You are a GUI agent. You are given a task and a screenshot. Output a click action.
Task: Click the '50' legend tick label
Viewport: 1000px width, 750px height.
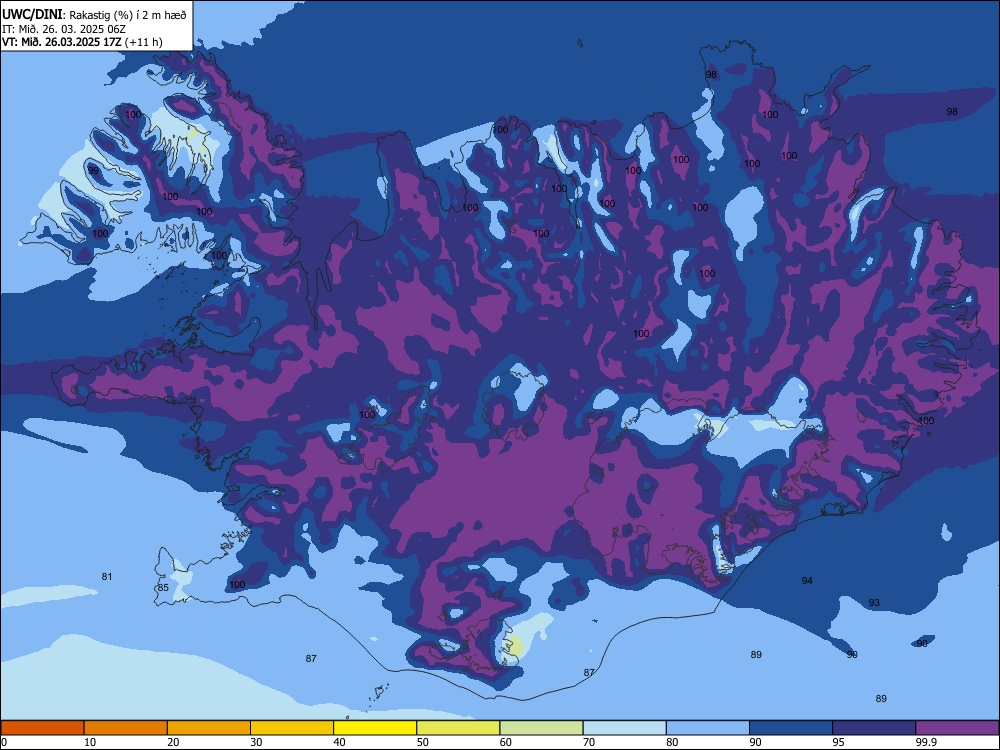423,742
